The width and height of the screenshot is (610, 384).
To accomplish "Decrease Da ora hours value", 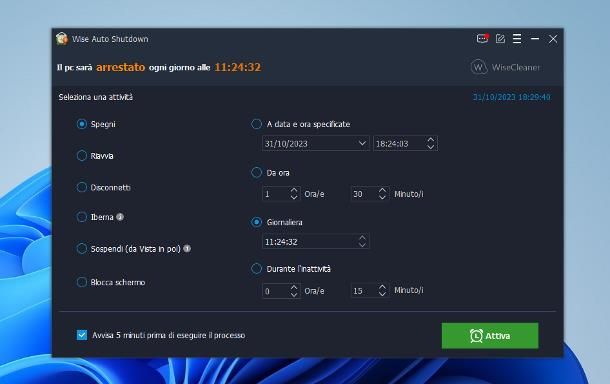I will 294,198.
